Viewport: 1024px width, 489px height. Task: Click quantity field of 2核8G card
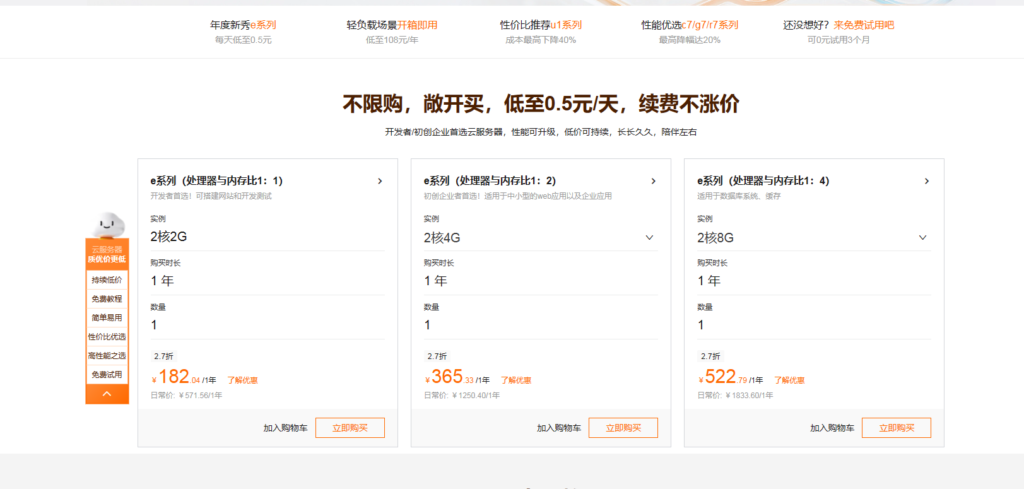(814, 325)
